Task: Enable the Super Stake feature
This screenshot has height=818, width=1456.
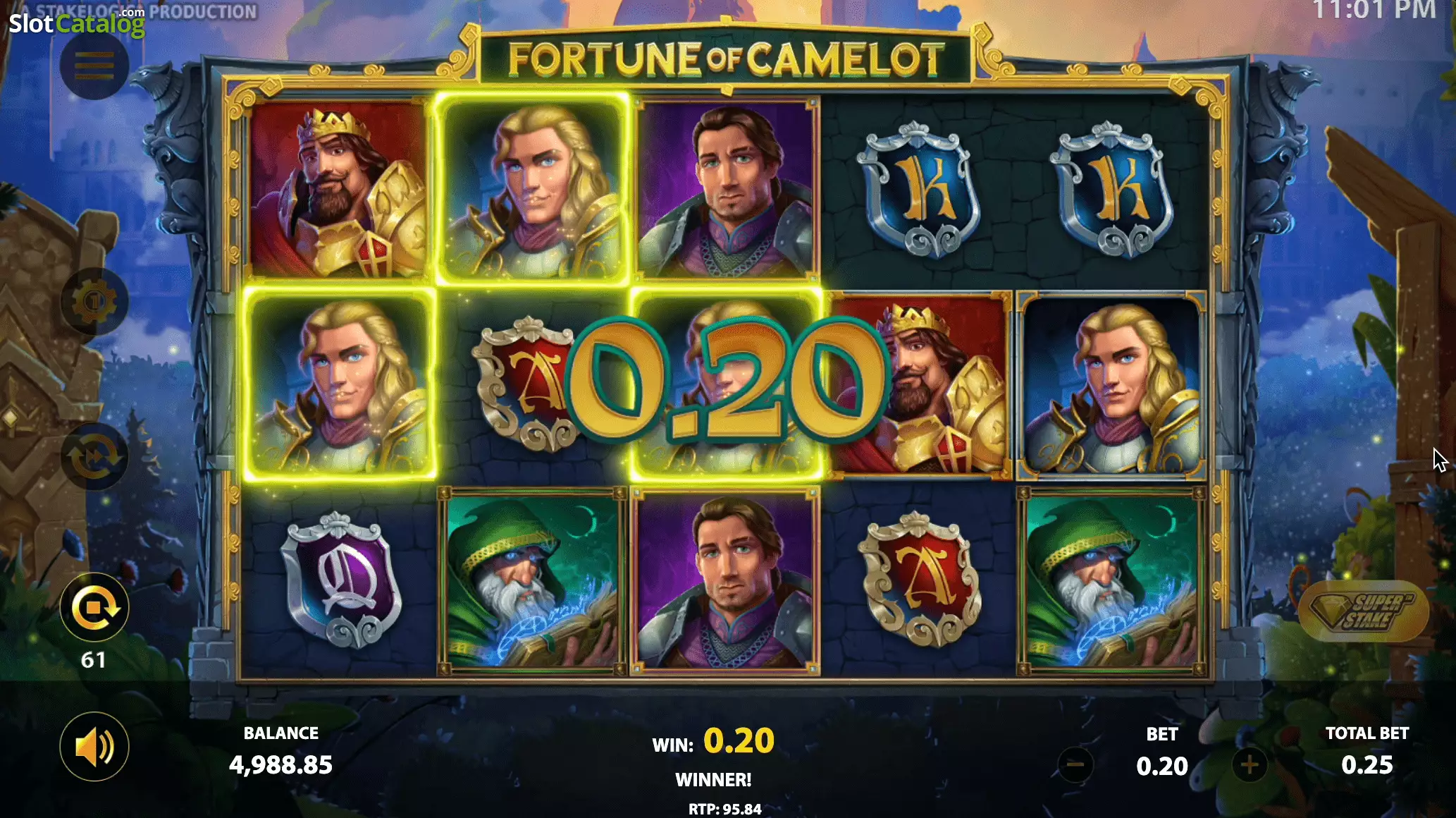Action: (1363, 611)
